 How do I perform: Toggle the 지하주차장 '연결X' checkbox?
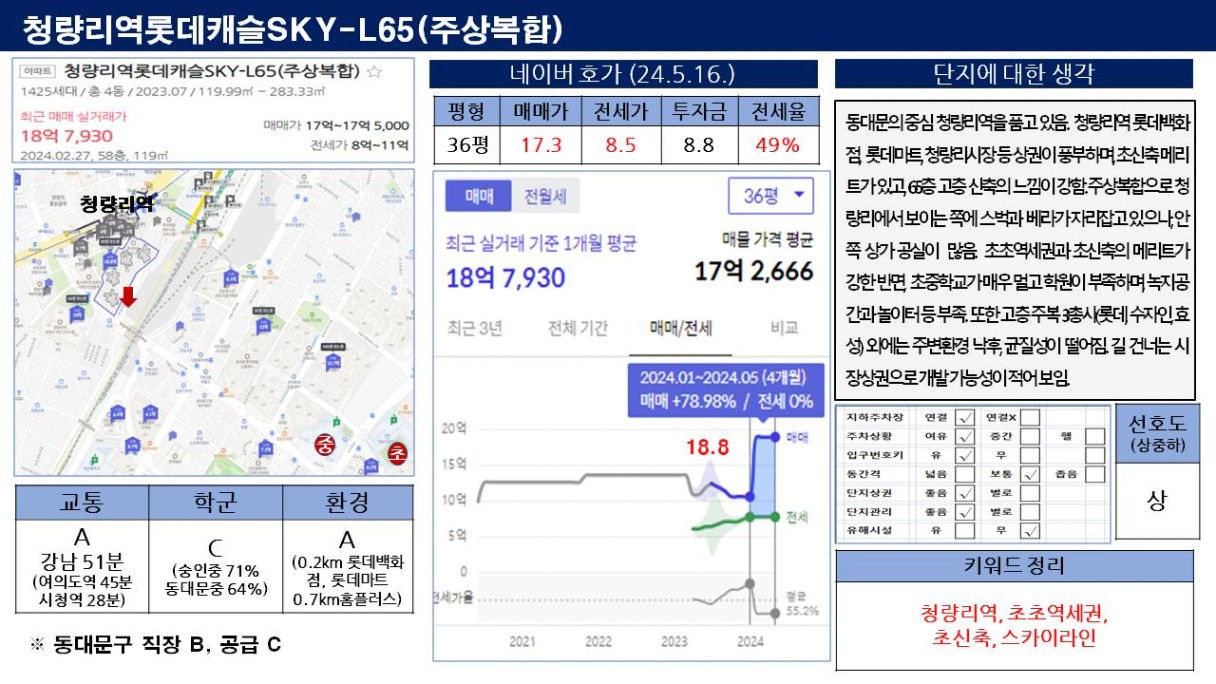[x=1029, y=417]
